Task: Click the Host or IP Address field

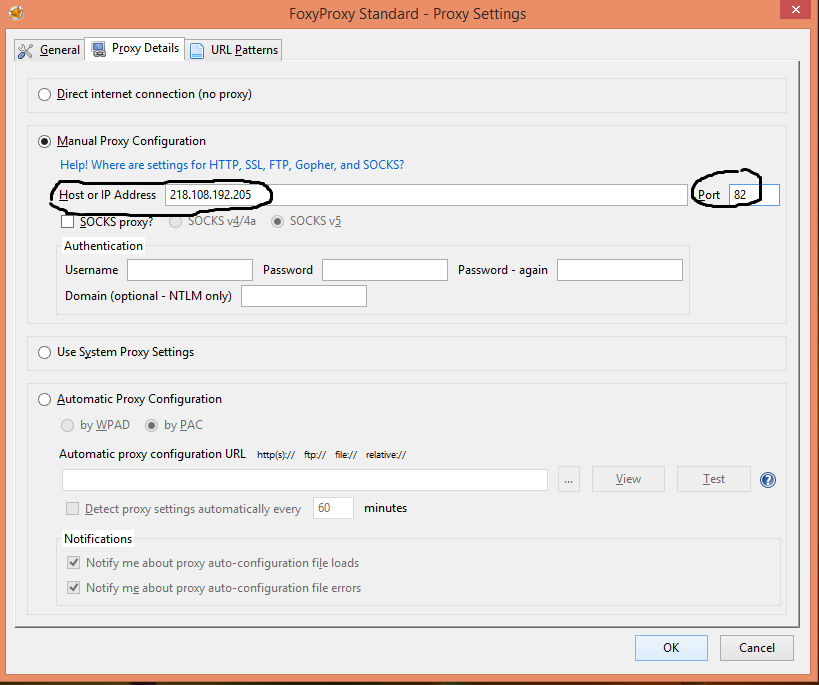Action: coord(426,195)
